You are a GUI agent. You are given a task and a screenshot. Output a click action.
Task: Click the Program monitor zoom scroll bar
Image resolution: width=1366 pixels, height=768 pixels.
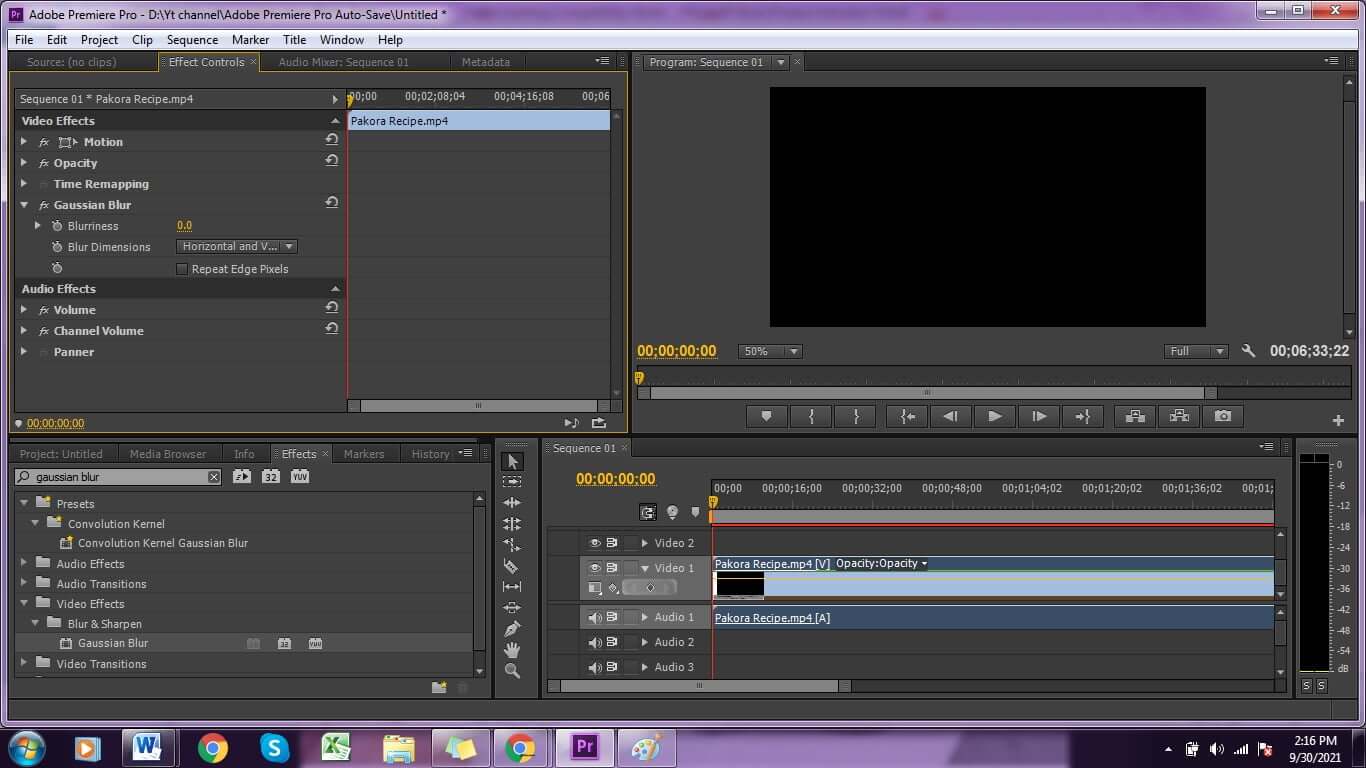pyautogui.click(x=927, y=393)
